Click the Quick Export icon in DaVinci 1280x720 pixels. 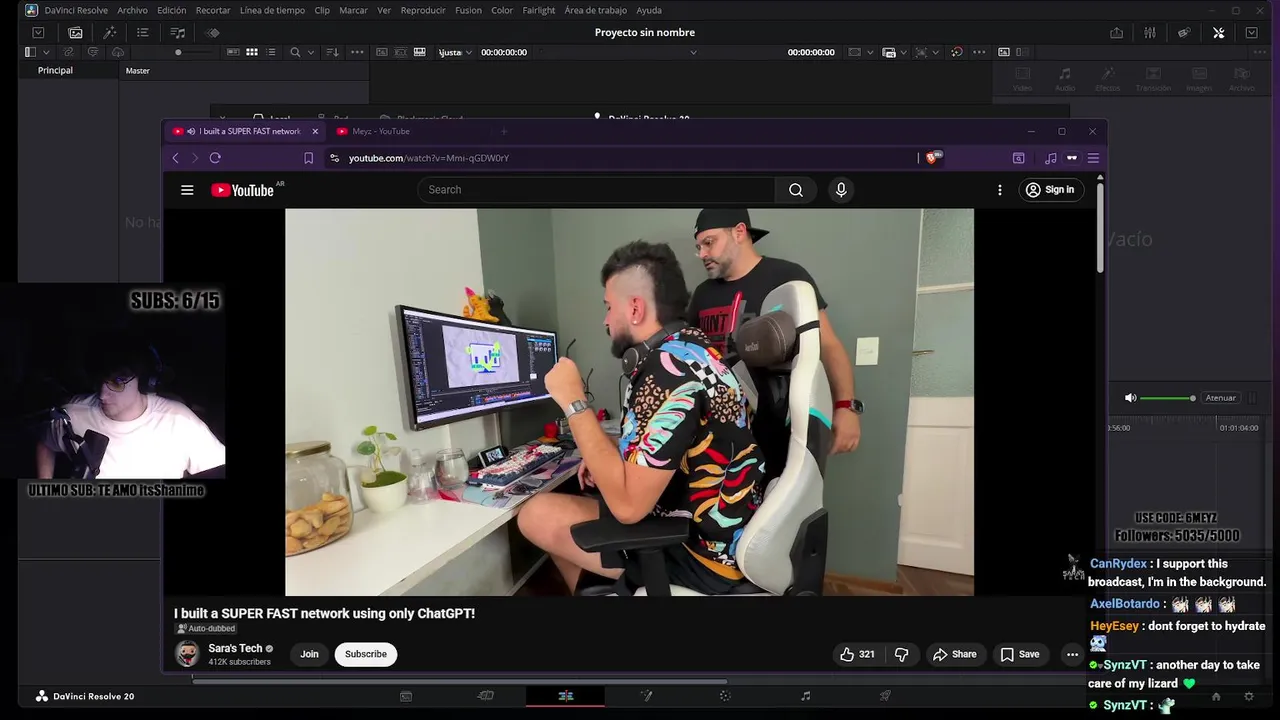coord(1116,33)
